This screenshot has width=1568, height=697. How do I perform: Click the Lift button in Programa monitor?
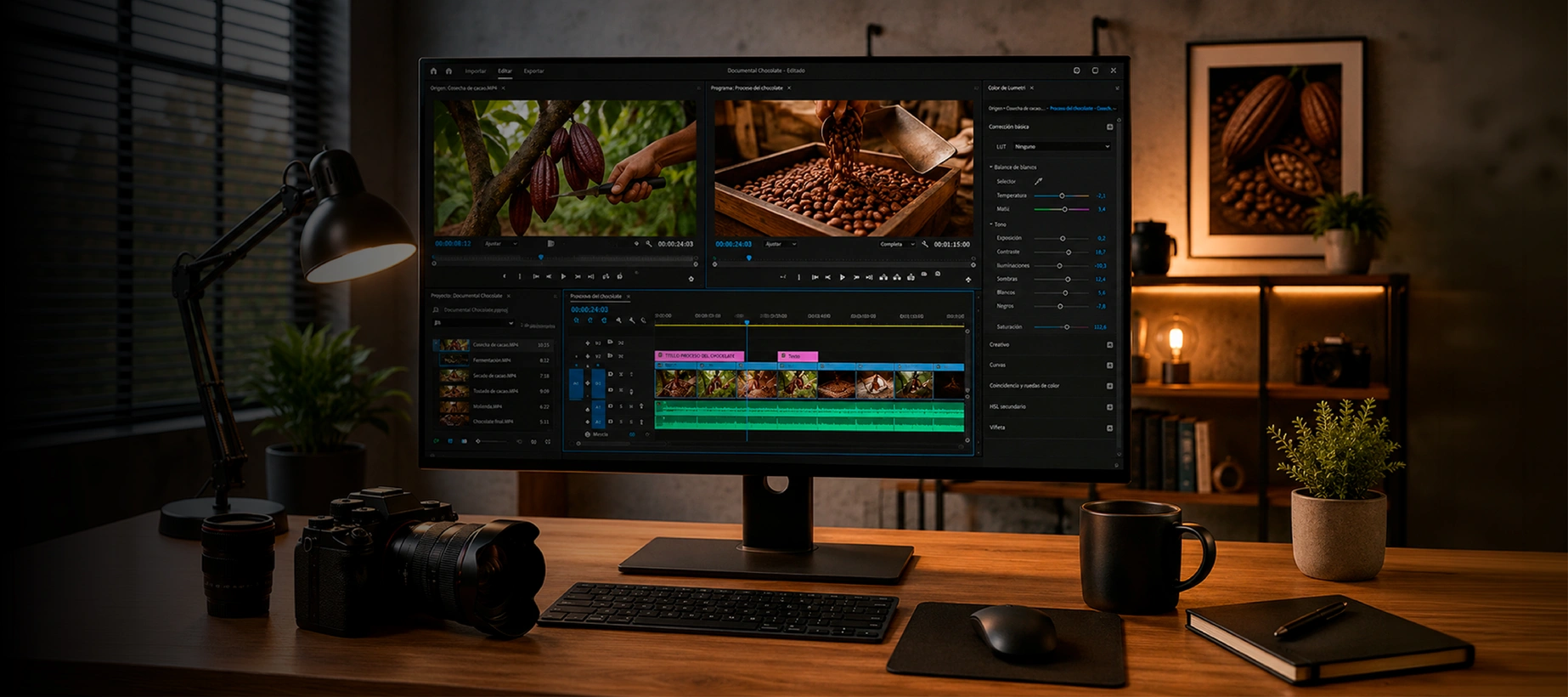pyautogui.click(x=883, y=277)
